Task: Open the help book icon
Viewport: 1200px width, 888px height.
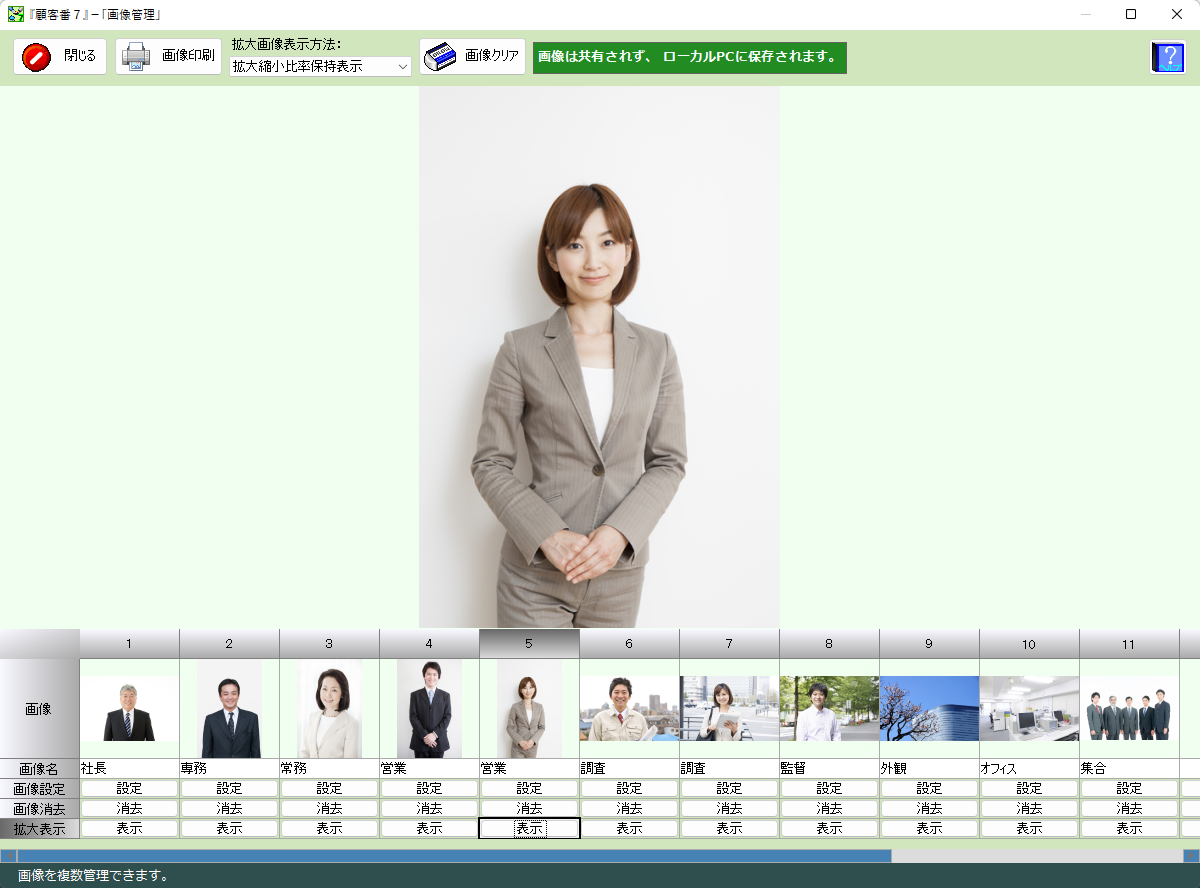Action: [x=1167, y=57]
